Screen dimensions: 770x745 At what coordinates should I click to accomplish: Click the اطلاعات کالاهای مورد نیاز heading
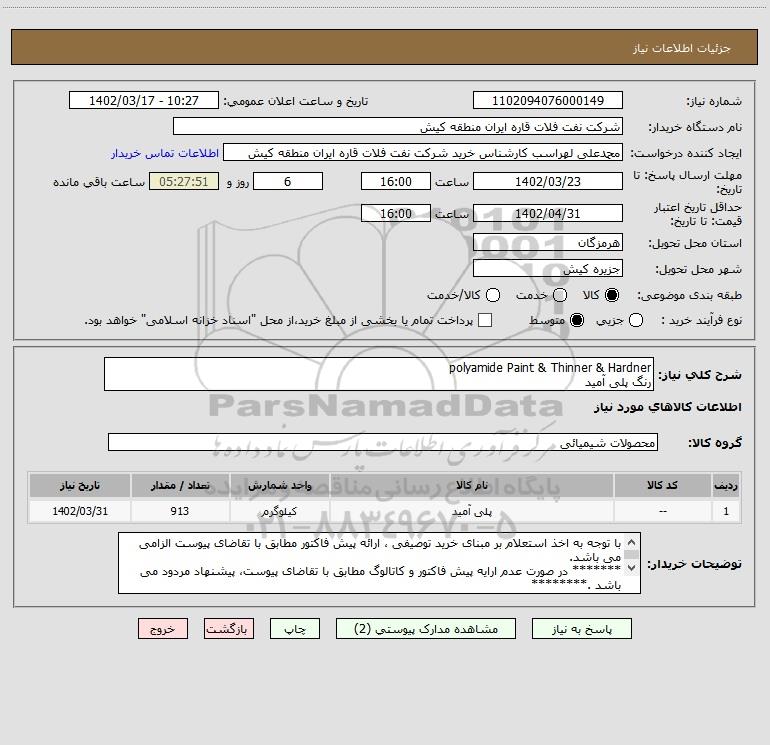click(x=667, y=407)
